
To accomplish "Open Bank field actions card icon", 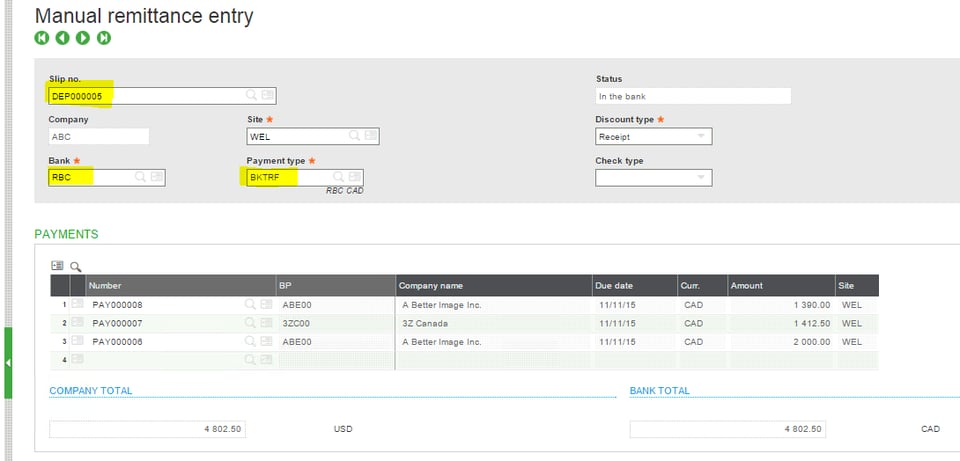I will click(x=157, y=177).
